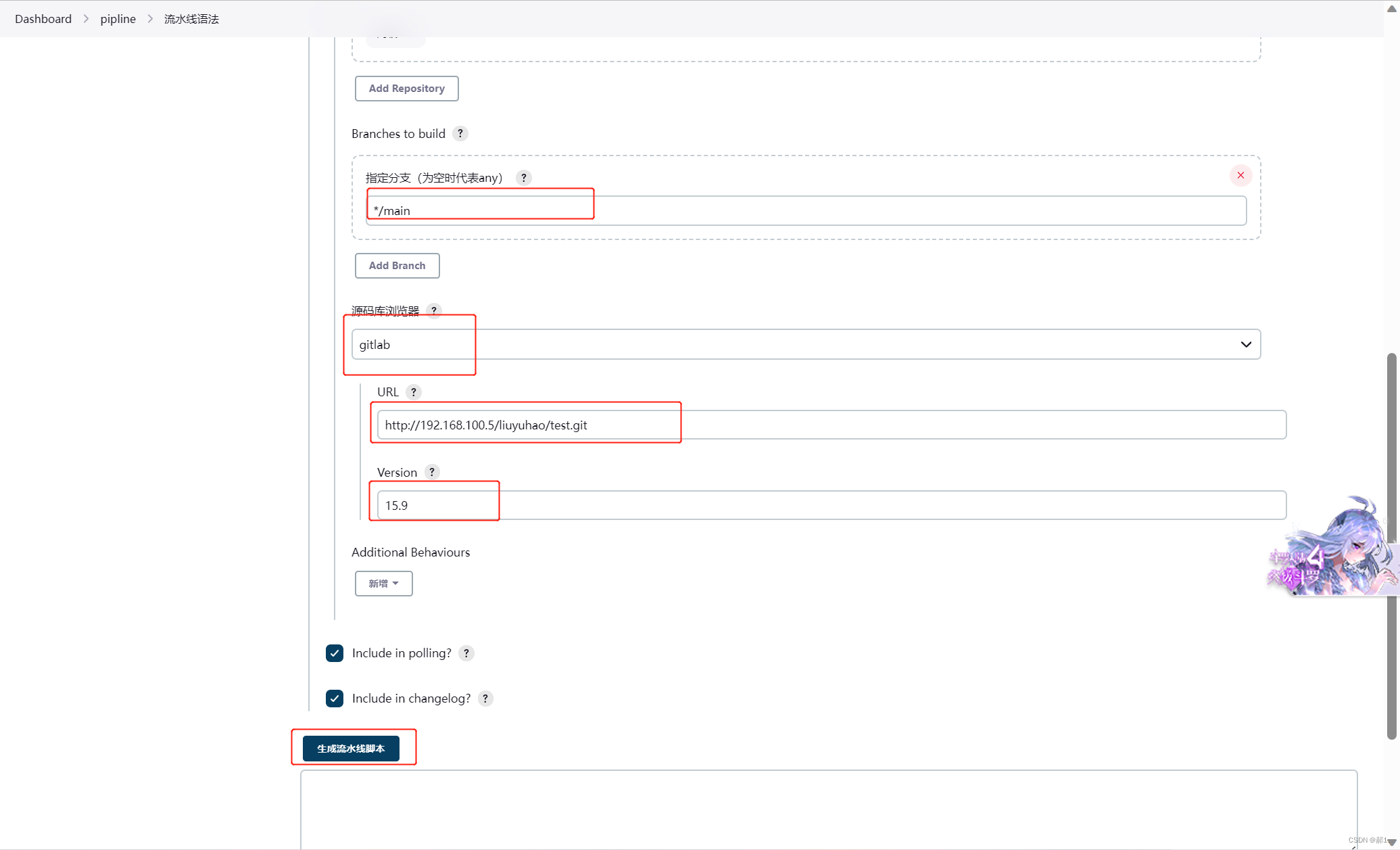Open help for Include in polling
Viewport: 1400px width, 850px height.
(x=466, y=653)
